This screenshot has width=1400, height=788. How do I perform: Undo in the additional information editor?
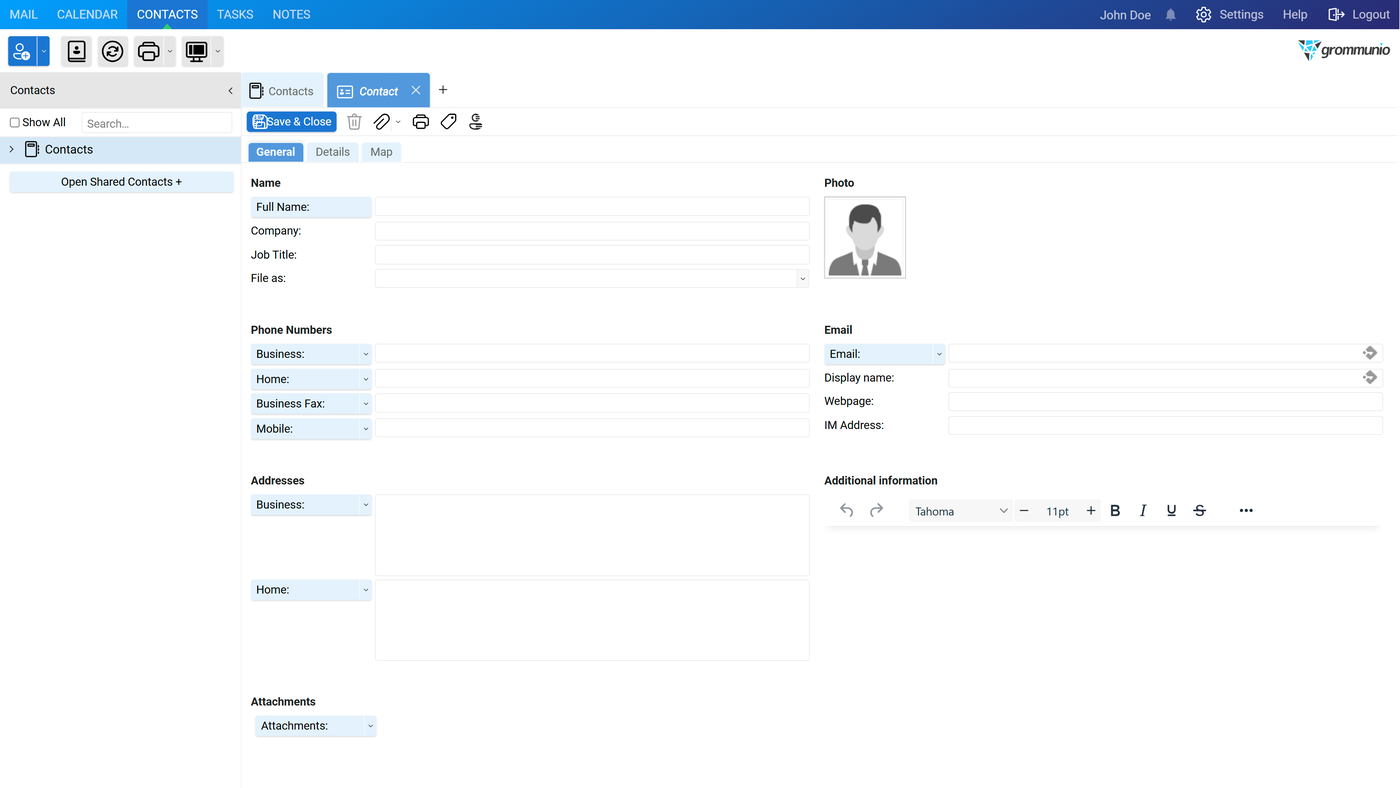pos(847,511)
